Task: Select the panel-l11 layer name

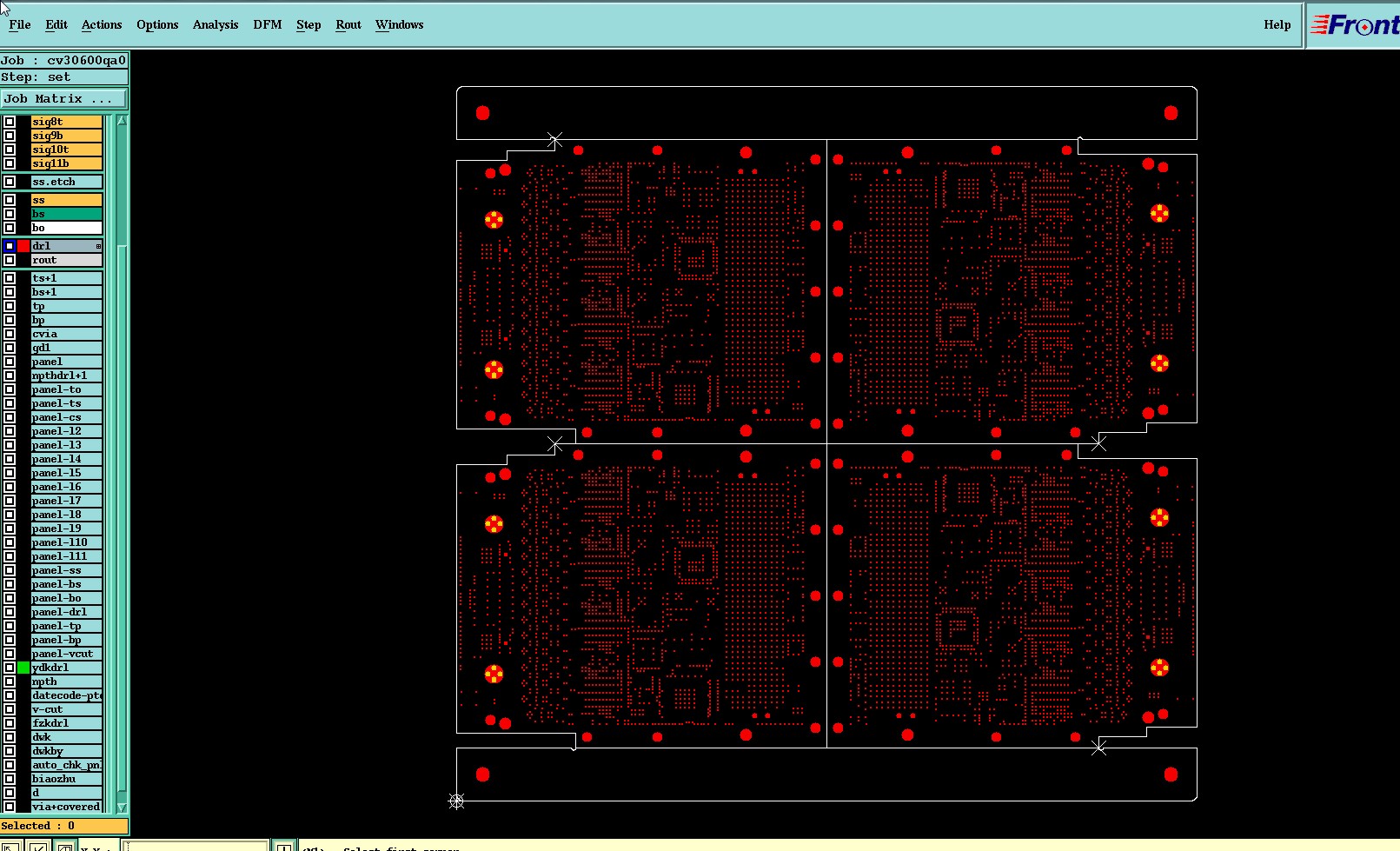Action: click(x=67, y=556)
